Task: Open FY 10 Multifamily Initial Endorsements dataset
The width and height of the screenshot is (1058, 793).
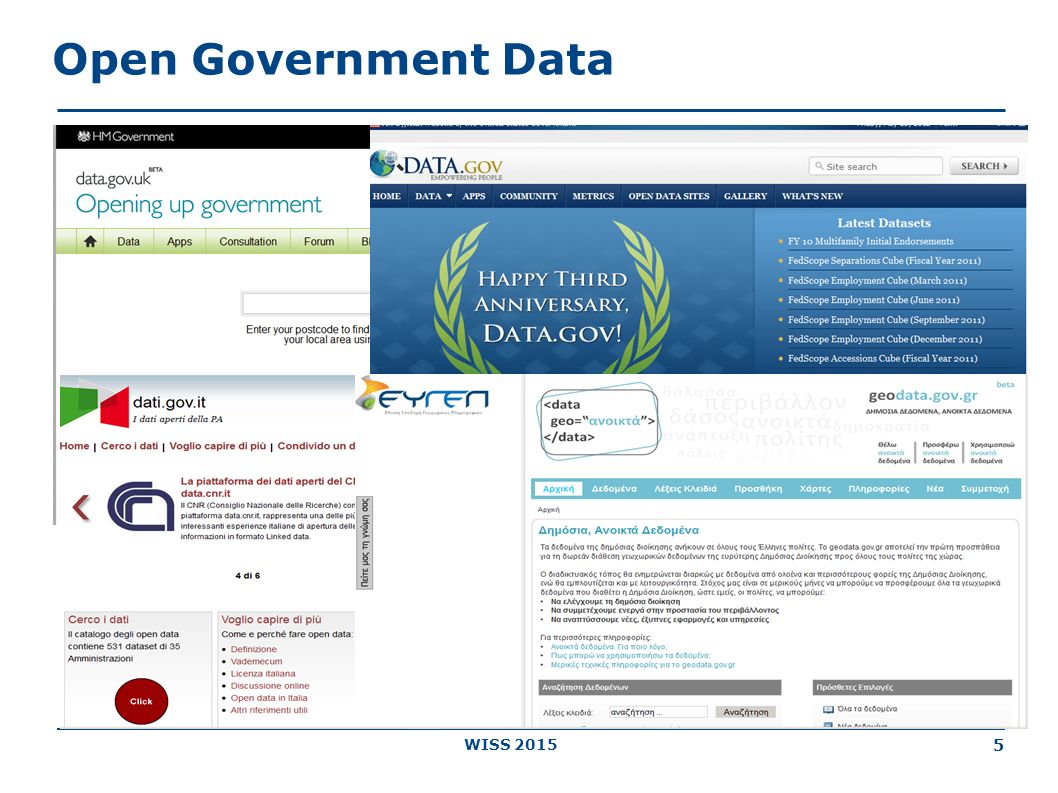Action: (x=870, y=242)
